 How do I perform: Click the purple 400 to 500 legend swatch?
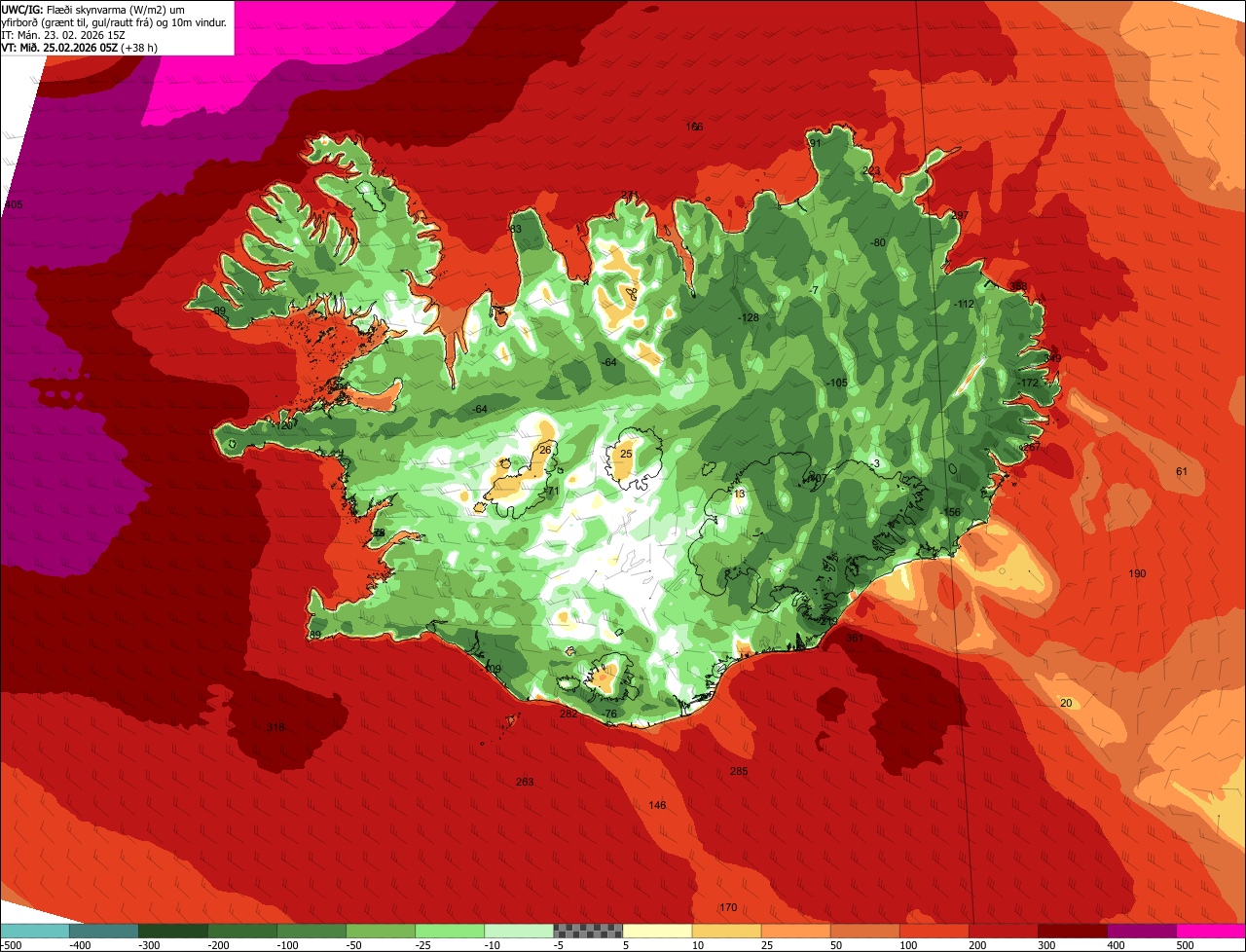click(x=1142, y=930)
